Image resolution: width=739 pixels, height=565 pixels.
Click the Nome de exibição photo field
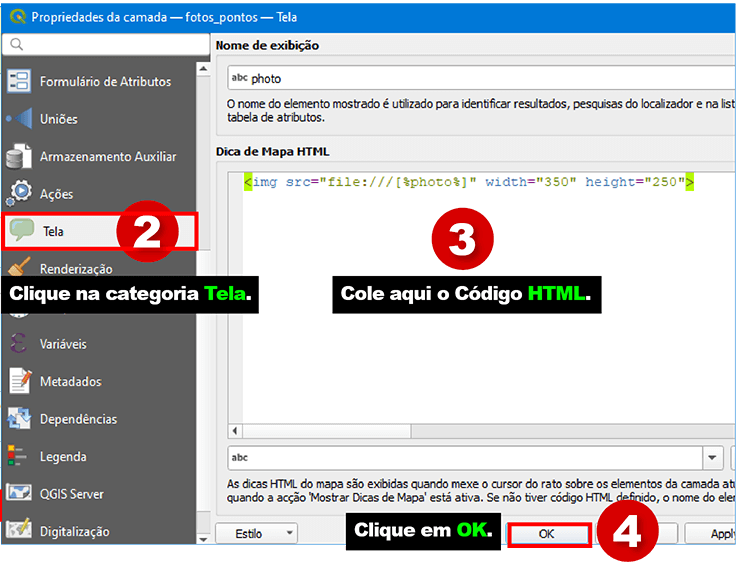coord(481,78)
